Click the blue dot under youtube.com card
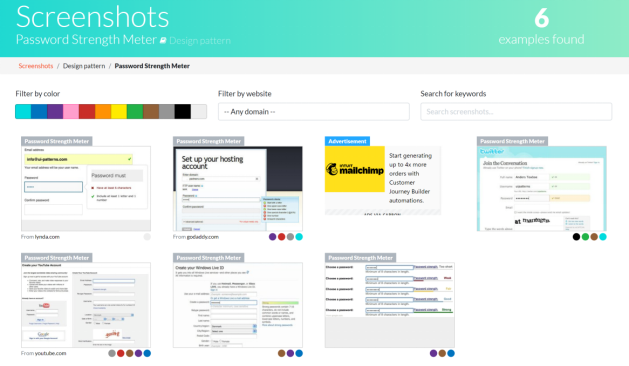 click(147, 353)
